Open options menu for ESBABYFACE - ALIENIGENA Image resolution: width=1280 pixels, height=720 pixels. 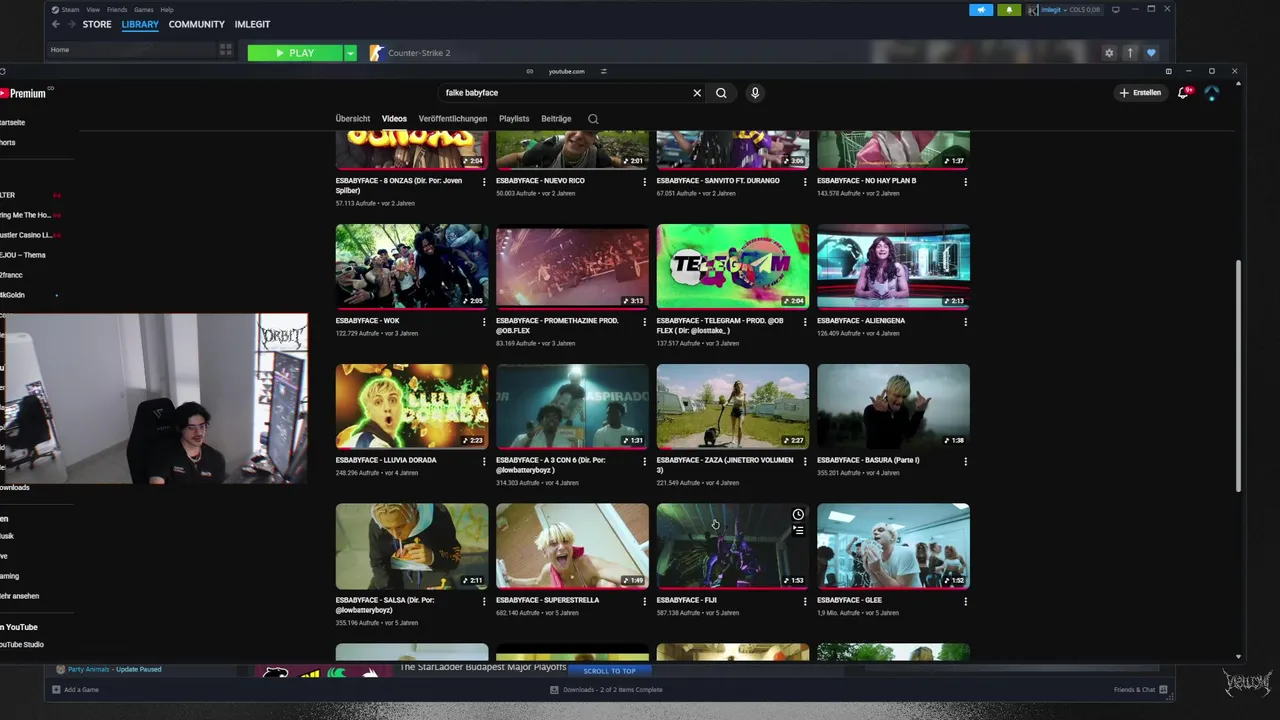coord(965,322)
